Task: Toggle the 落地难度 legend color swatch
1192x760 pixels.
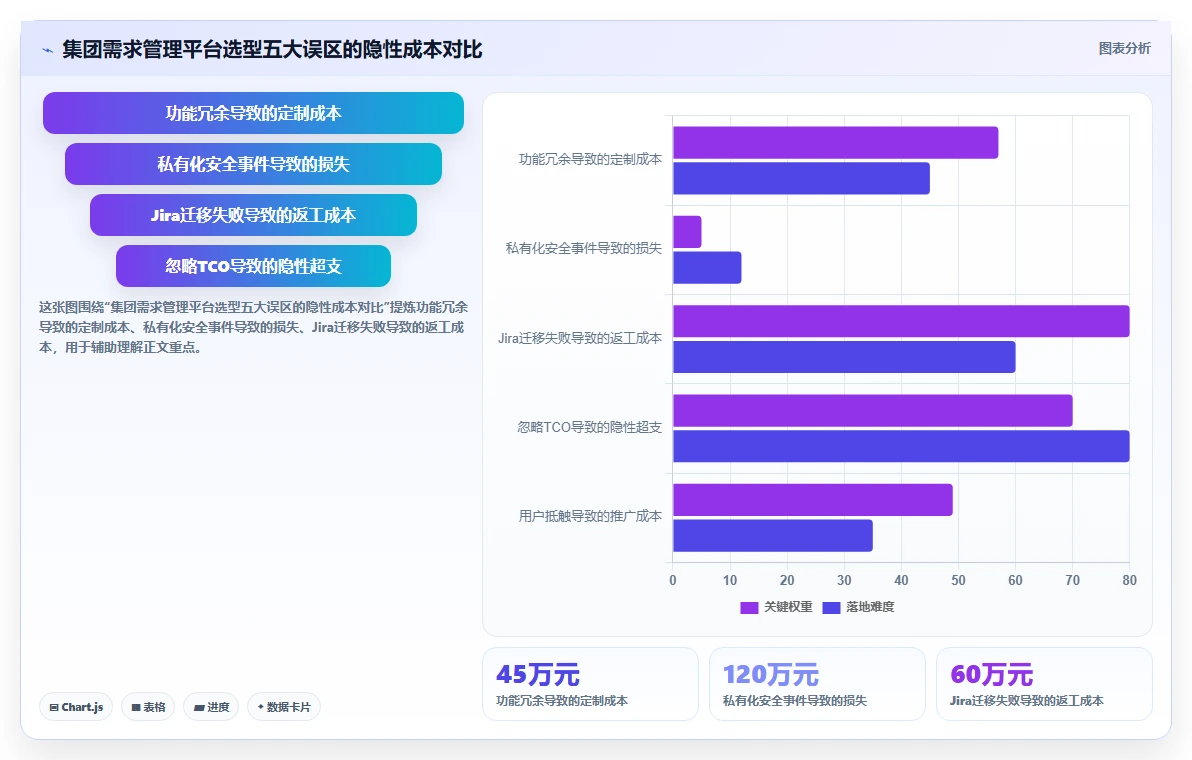Action: click(831, 607)
